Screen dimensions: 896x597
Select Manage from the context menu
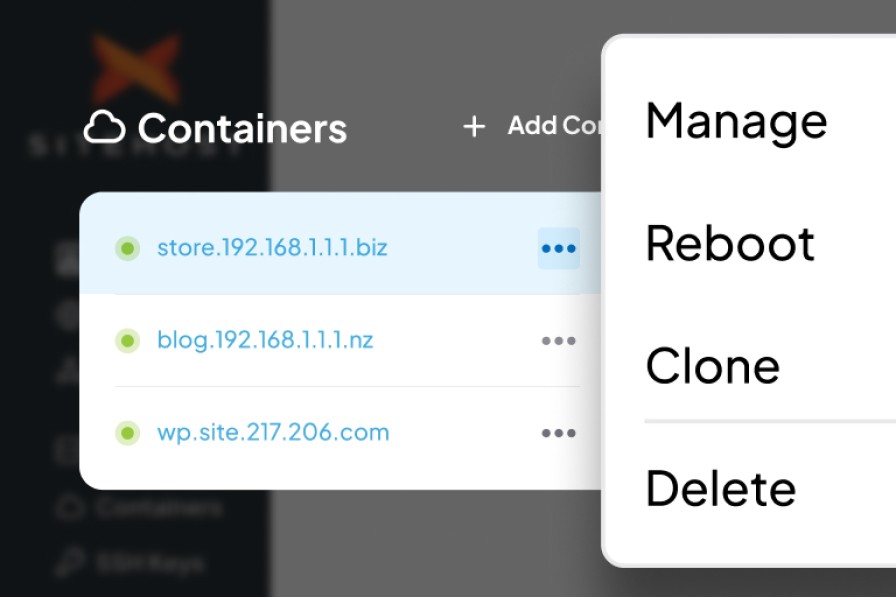click(x=737, y=121)
